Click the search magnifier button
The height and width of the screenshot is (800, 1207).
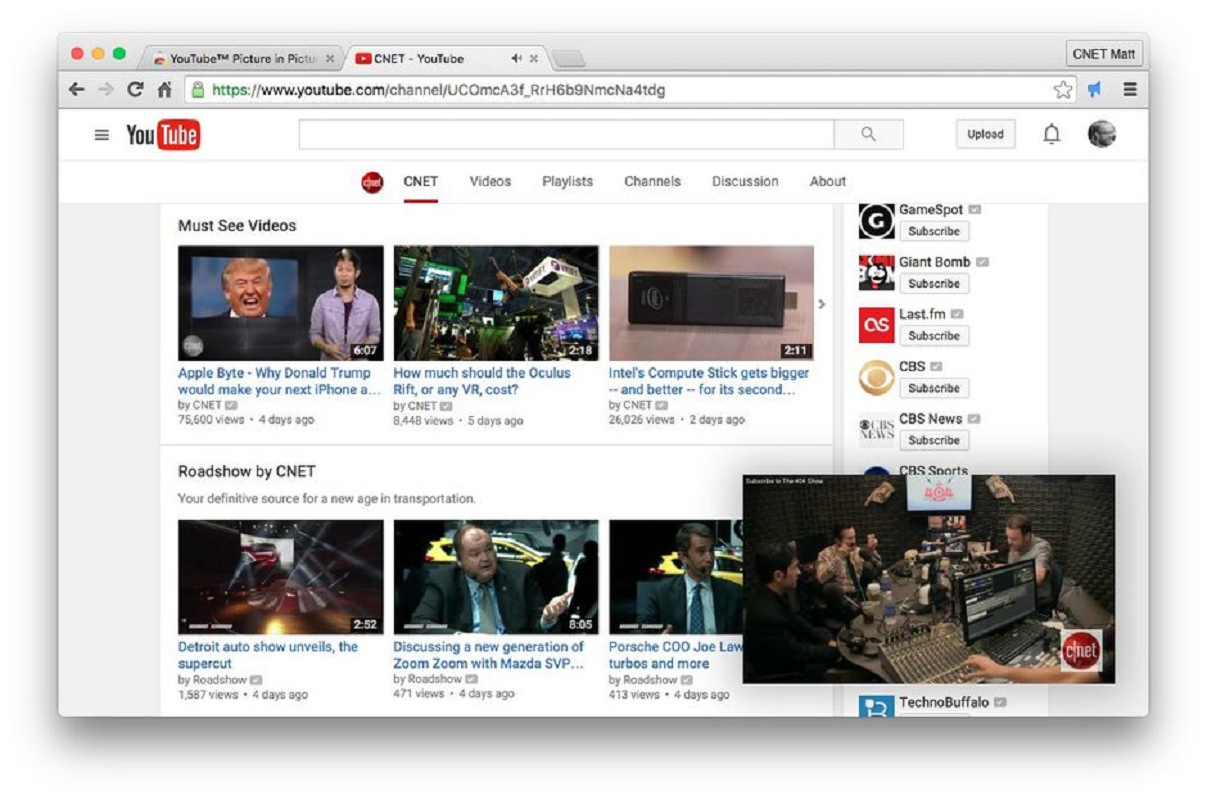tap(868, 134)
